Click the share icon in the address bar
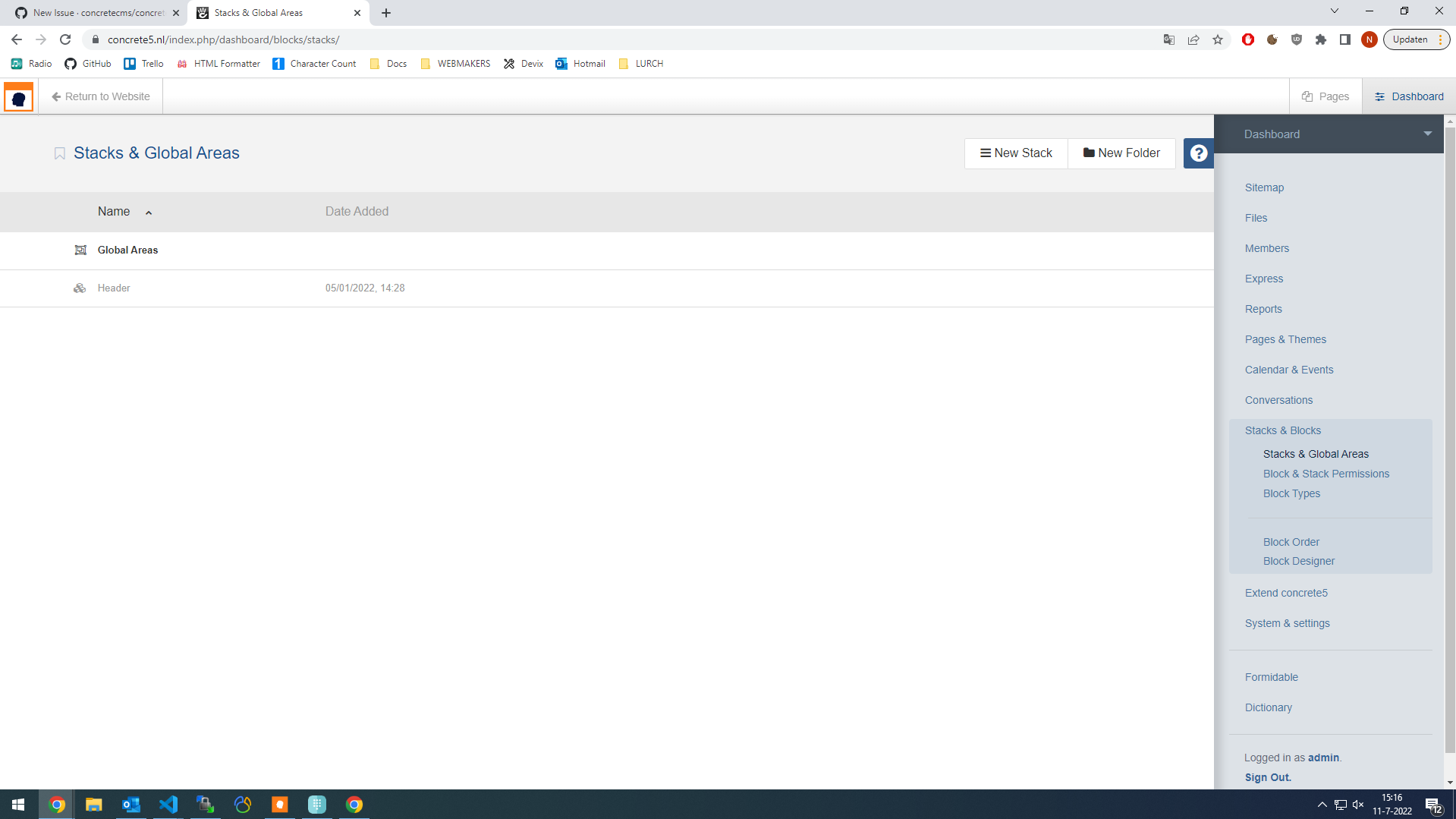Image resolution: width=1456 pixels, height=819 pixels. [x=1193, y=39]
